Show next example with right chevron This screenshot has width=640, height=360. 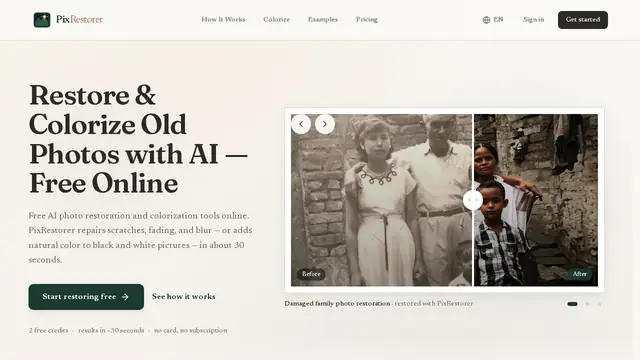[325, 124]
